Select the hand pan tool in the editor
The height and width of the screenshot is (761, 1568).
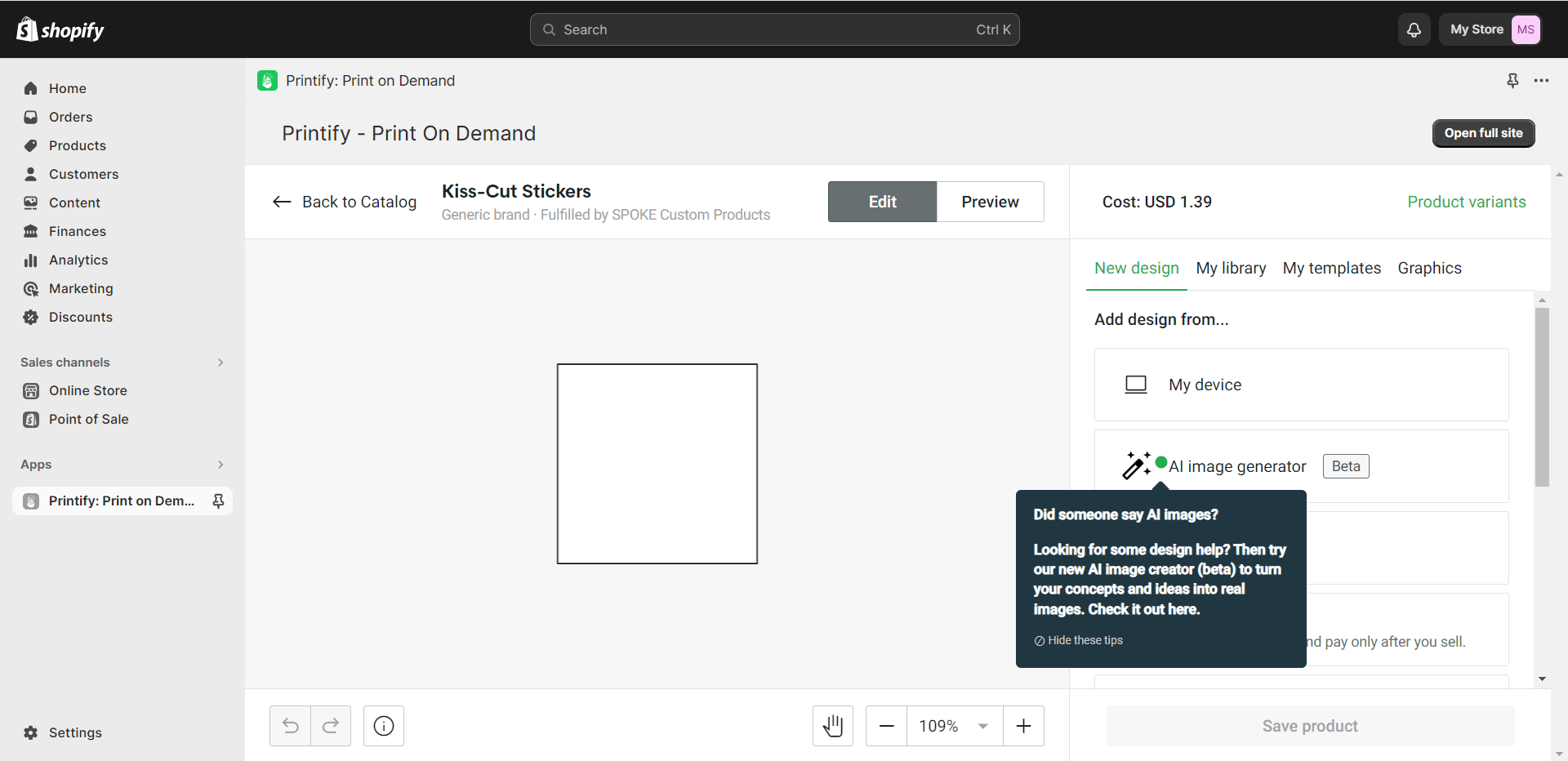tap(832, 725)
